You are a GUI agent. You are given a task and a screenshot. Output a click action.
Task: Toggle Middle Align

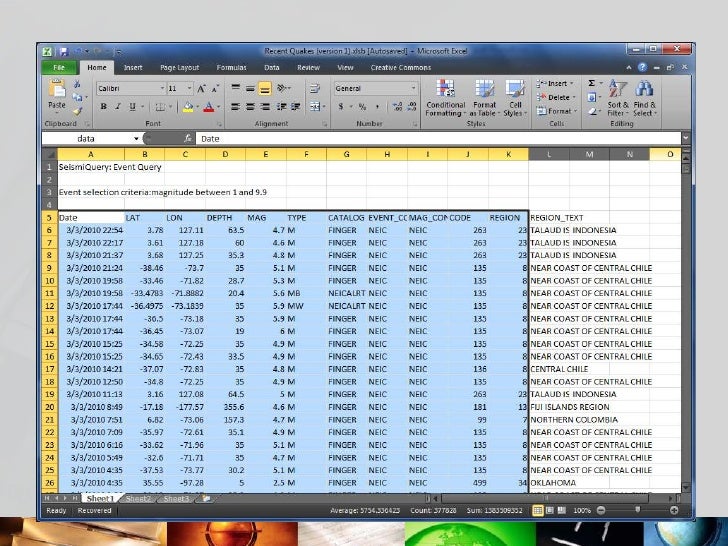pos(250,88)
